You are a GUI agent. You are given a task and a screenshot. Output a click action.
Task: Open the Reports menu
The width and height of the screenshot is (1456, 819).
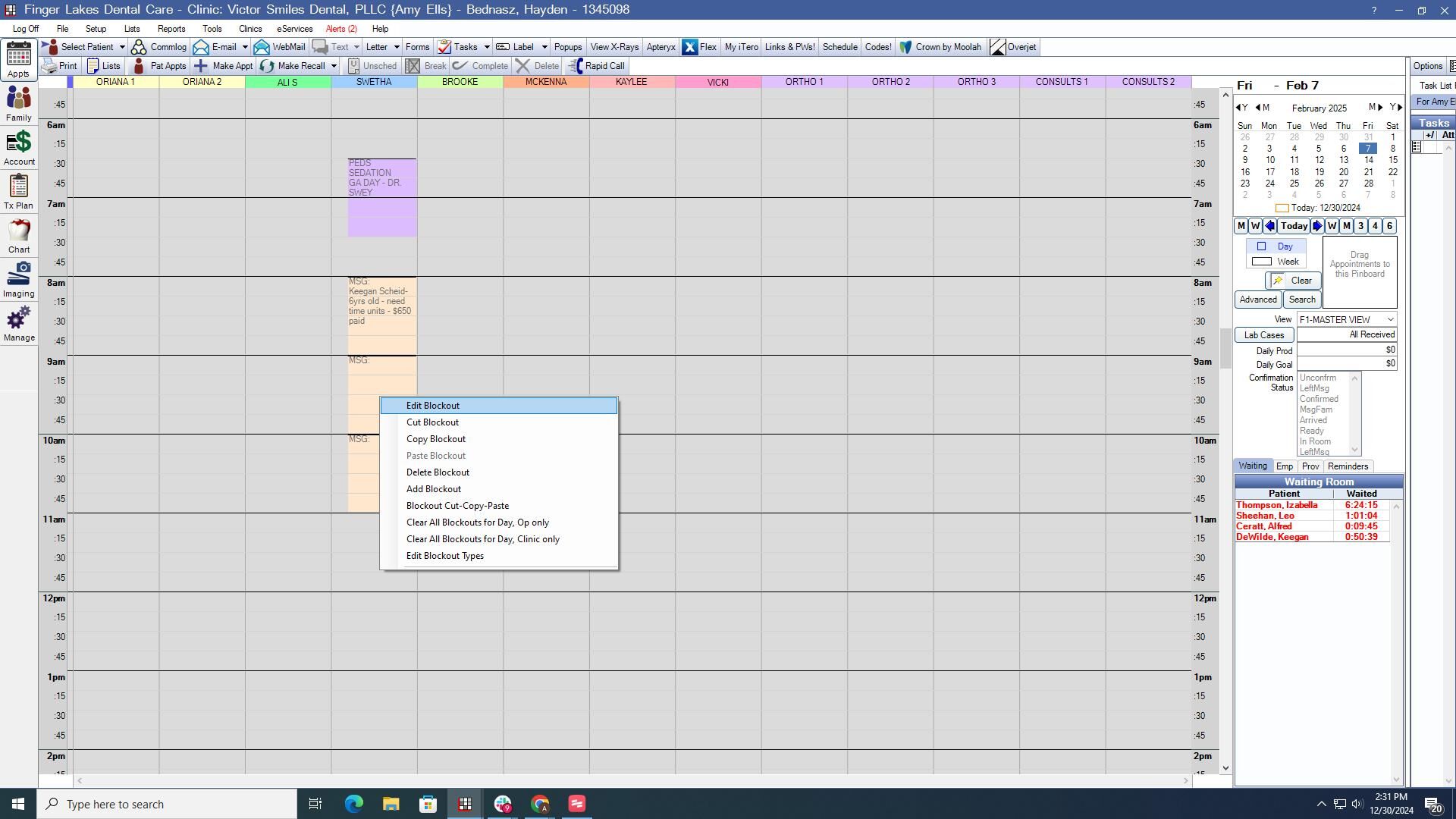pyautogui.click(x=171, y=29)
